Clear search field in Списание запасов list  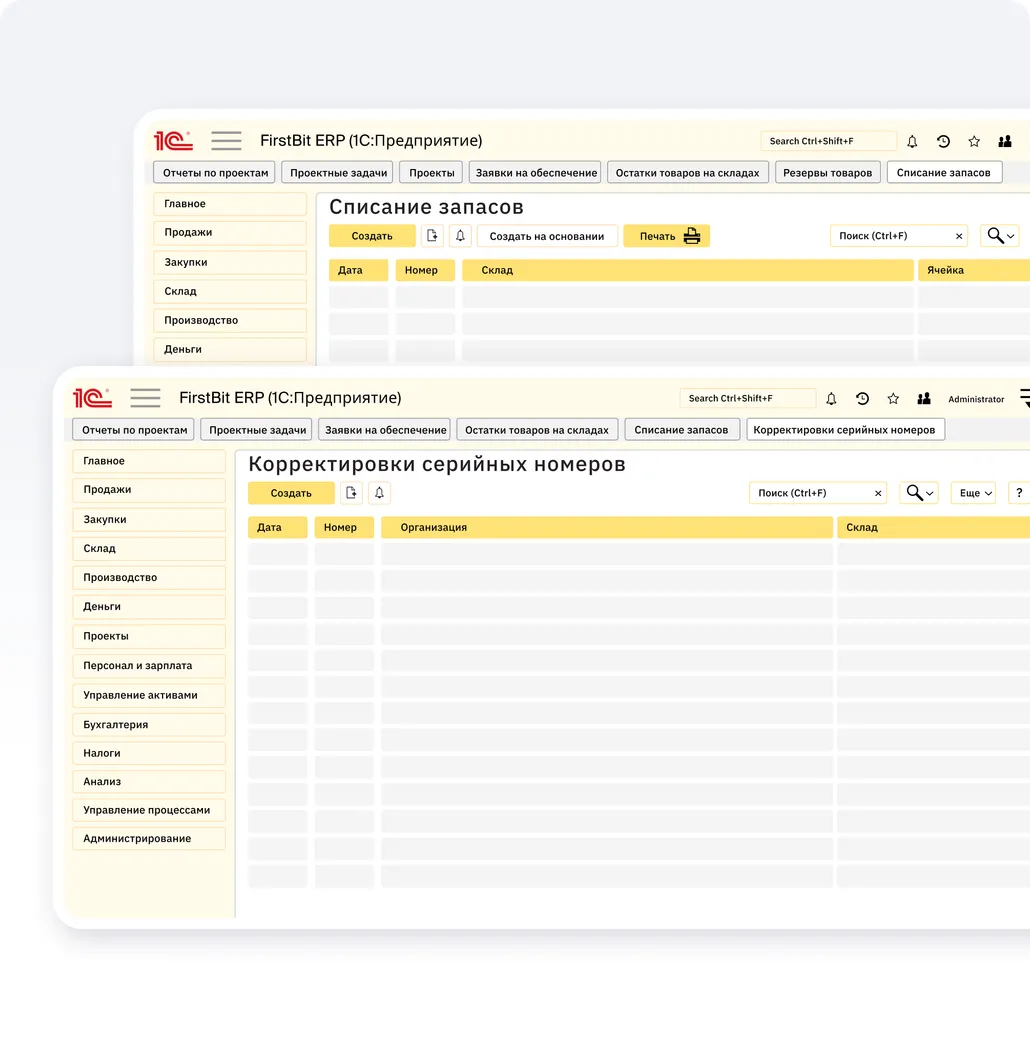coord(959,236)
